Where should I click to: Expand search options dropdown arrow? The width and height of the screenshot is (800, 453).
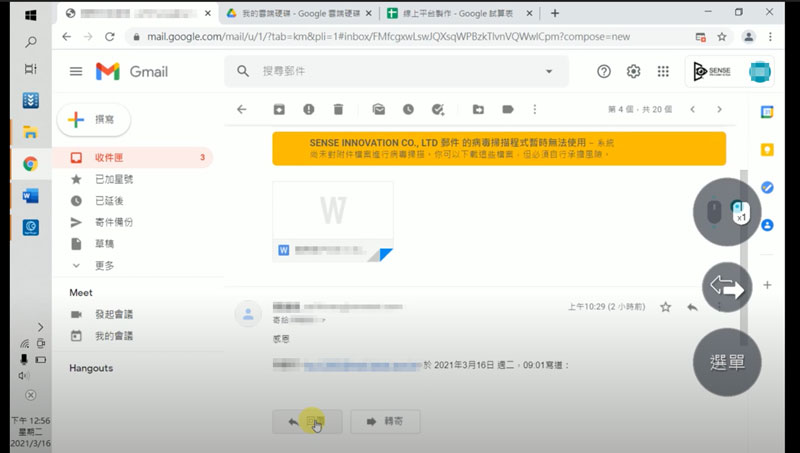pos(549,71)
